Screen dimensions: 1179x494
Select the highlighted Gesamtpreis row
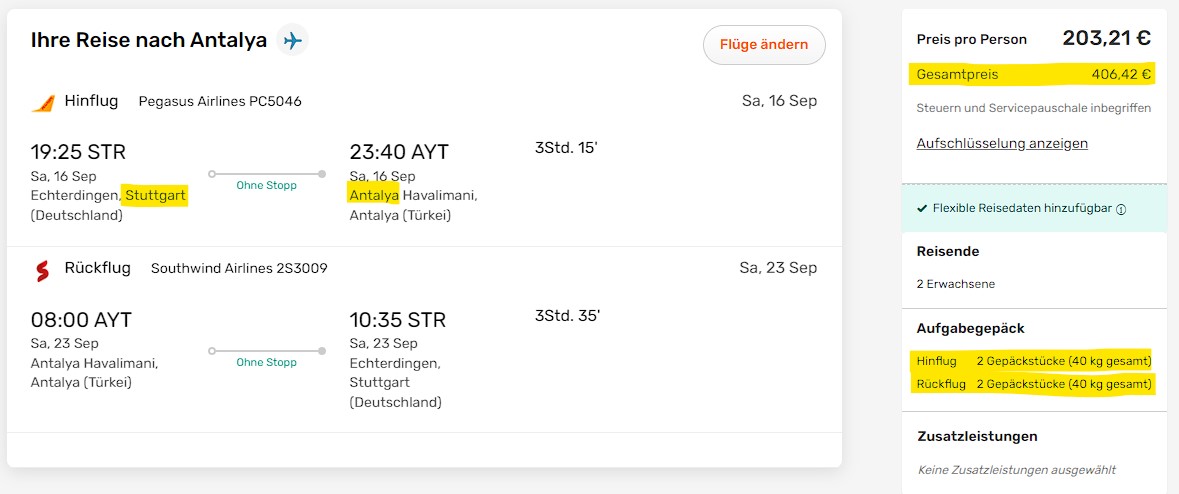1033,74
